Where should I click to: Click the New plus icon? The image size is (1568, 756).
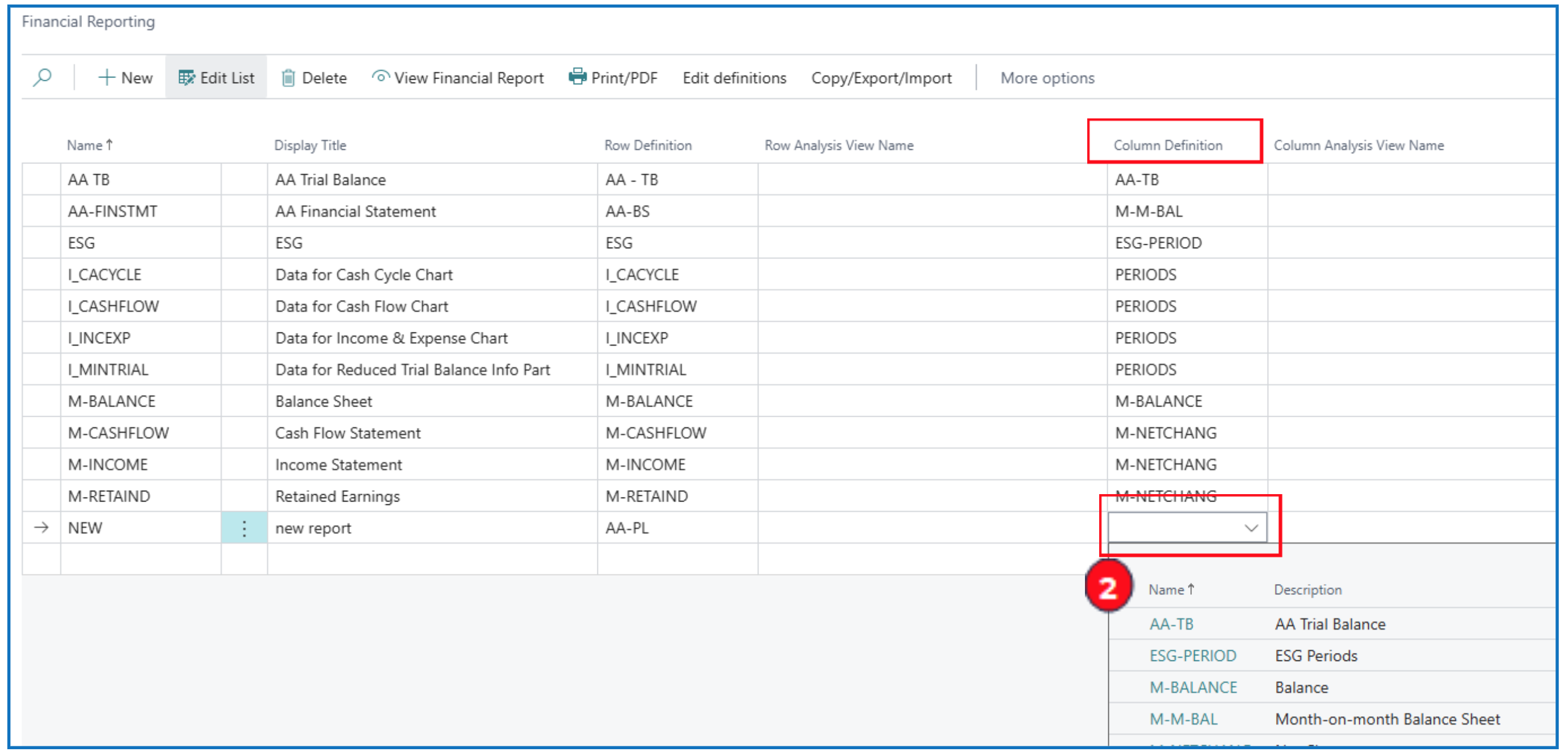coord(106,77)
